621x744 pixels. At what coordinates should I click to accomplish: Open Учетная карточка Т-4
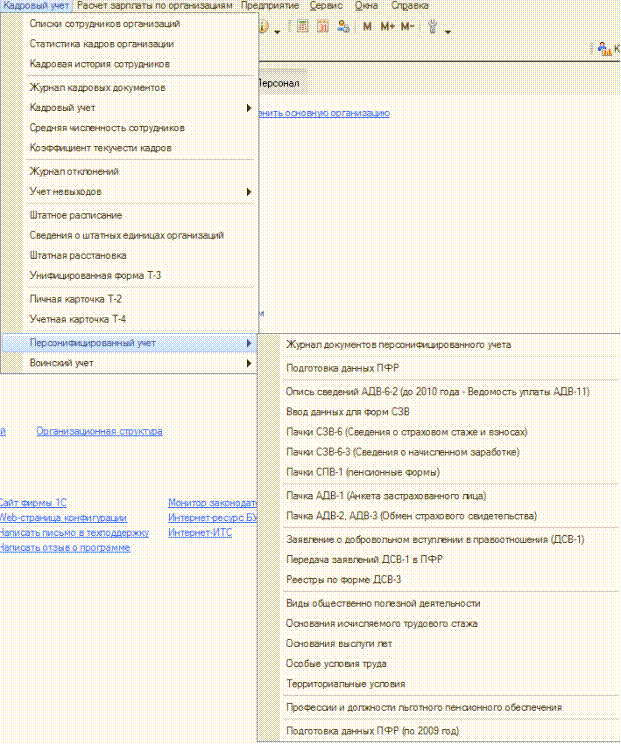tap(130, 319)
